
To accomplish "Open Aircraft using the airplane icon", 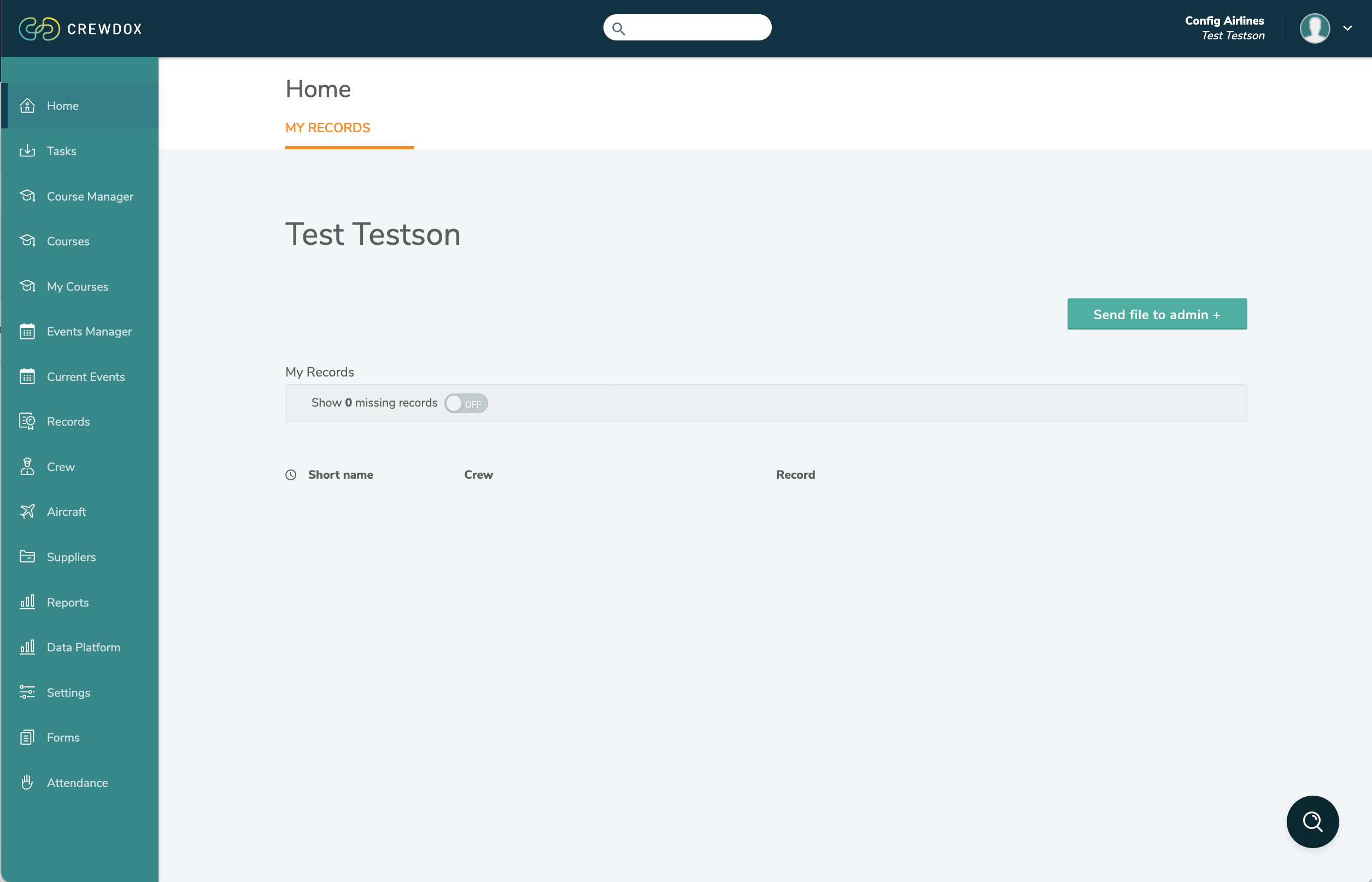I will [x=27, y=511].
